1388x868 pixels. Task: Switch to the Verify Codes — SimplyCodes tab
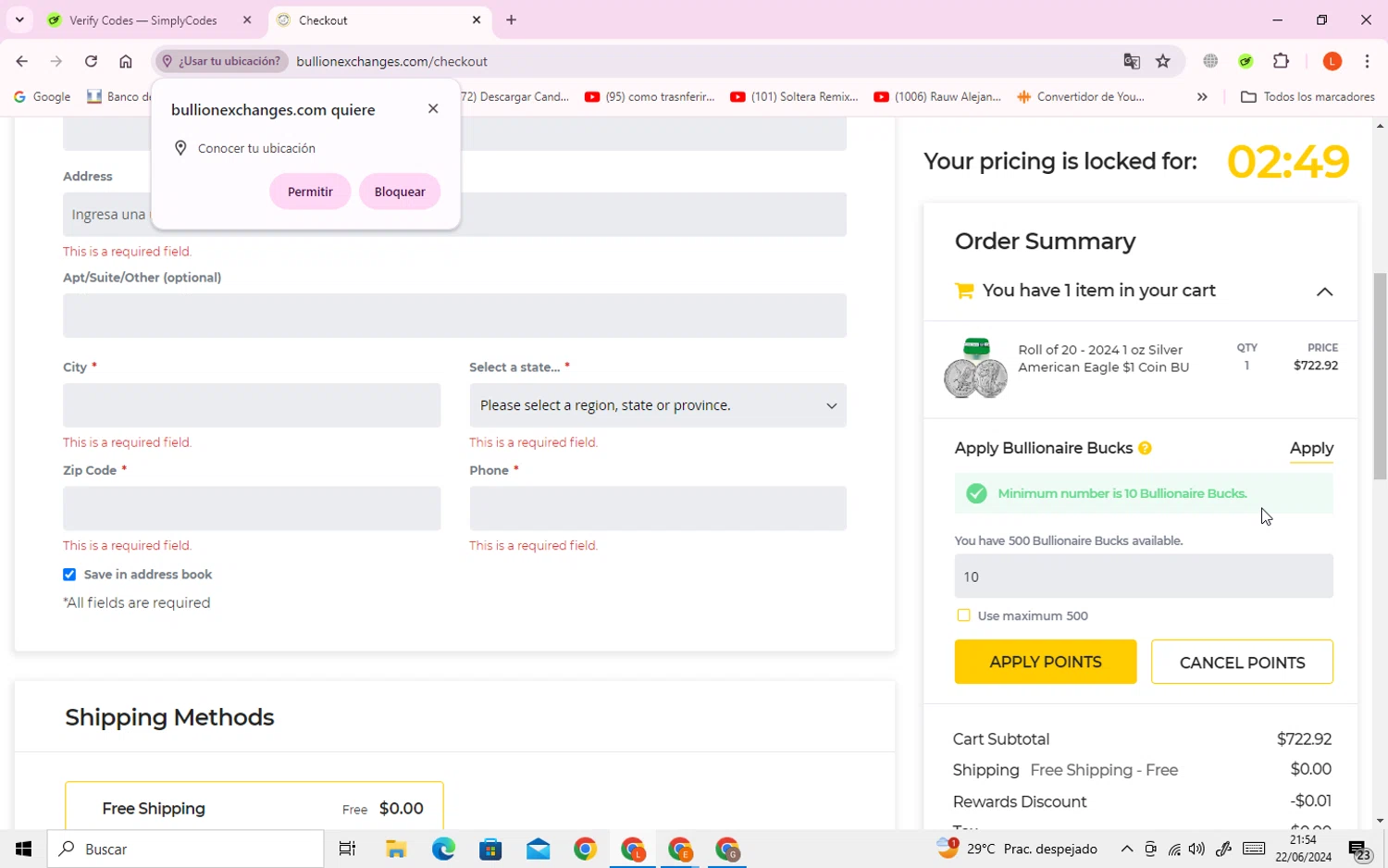(143, 19)
